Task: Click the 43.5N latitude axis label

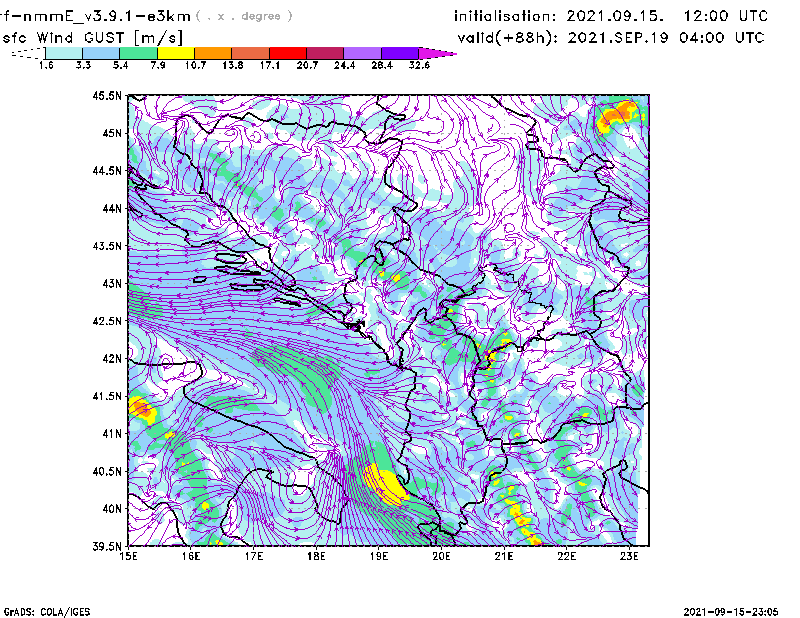Action: pyautogui.click(x=108, y=246)
